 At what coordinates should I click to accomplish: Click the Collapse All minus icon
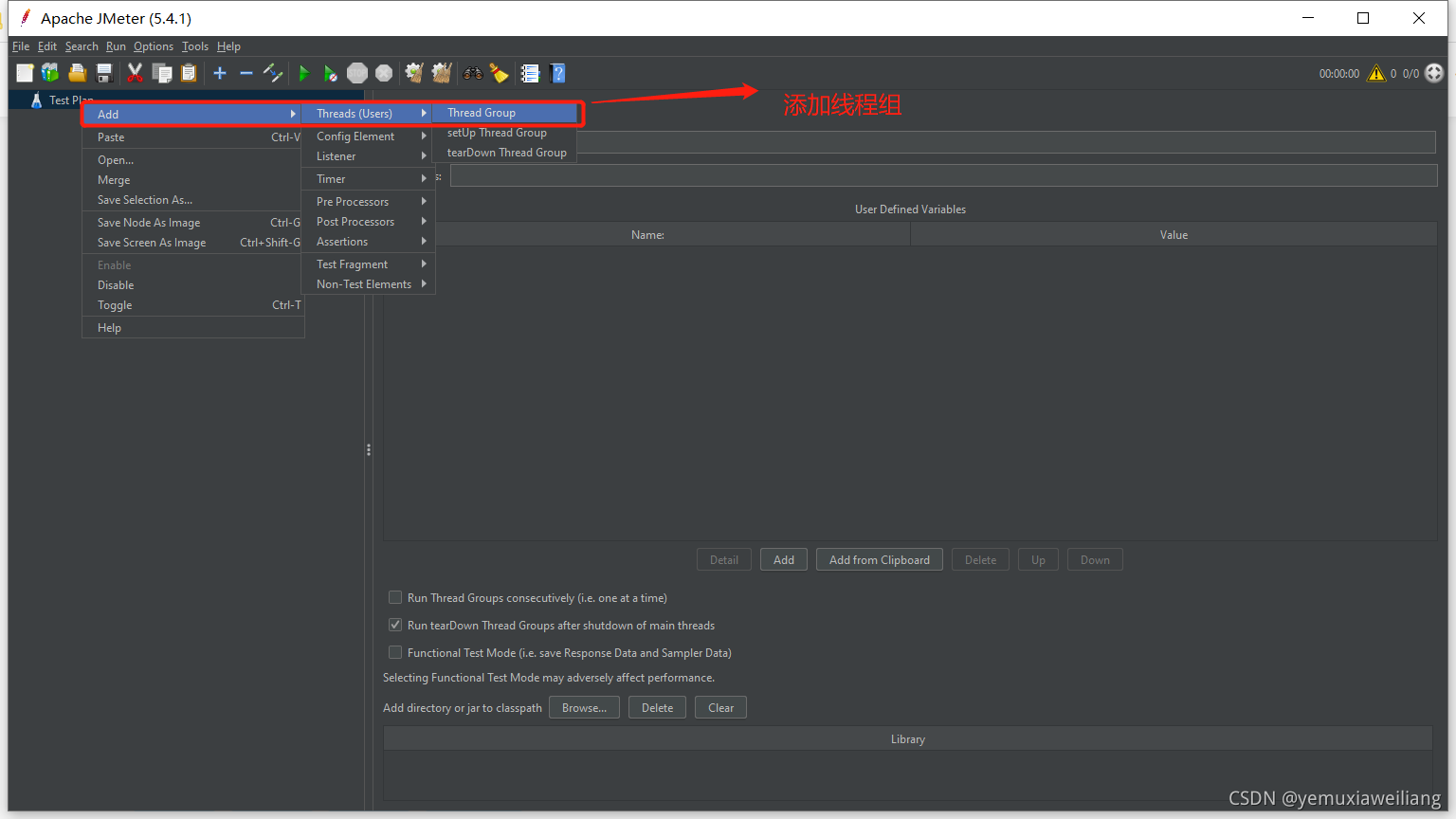point(246,73)
